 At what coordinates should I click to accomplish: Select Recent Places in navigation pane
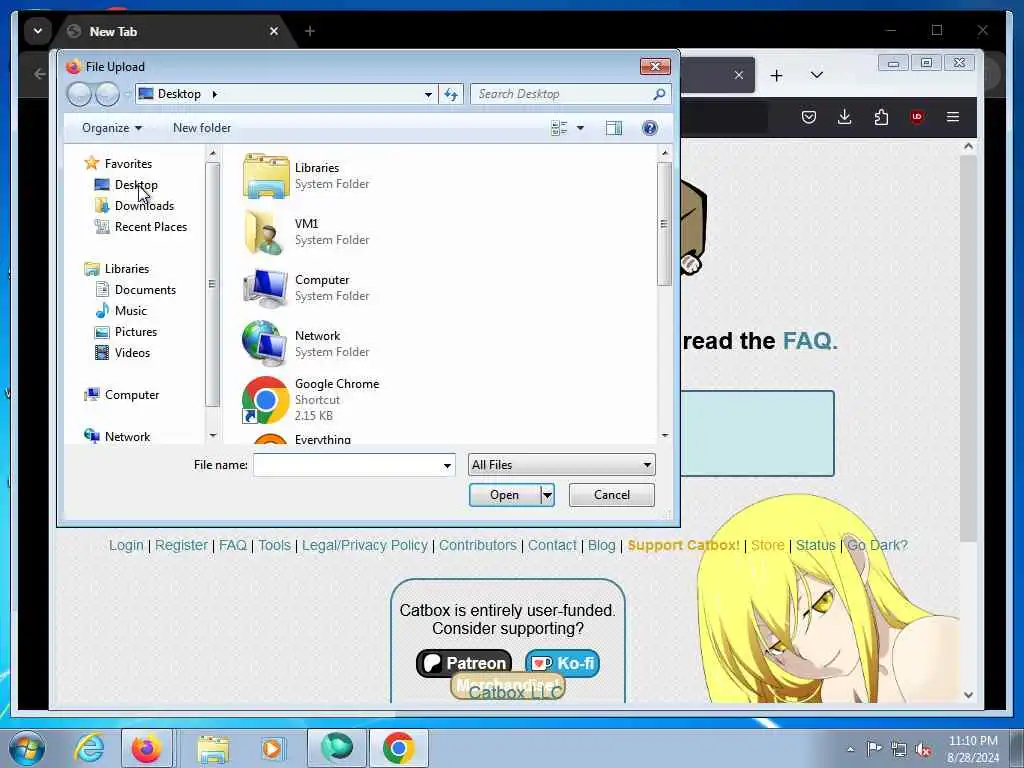click(x=151, y=227)
